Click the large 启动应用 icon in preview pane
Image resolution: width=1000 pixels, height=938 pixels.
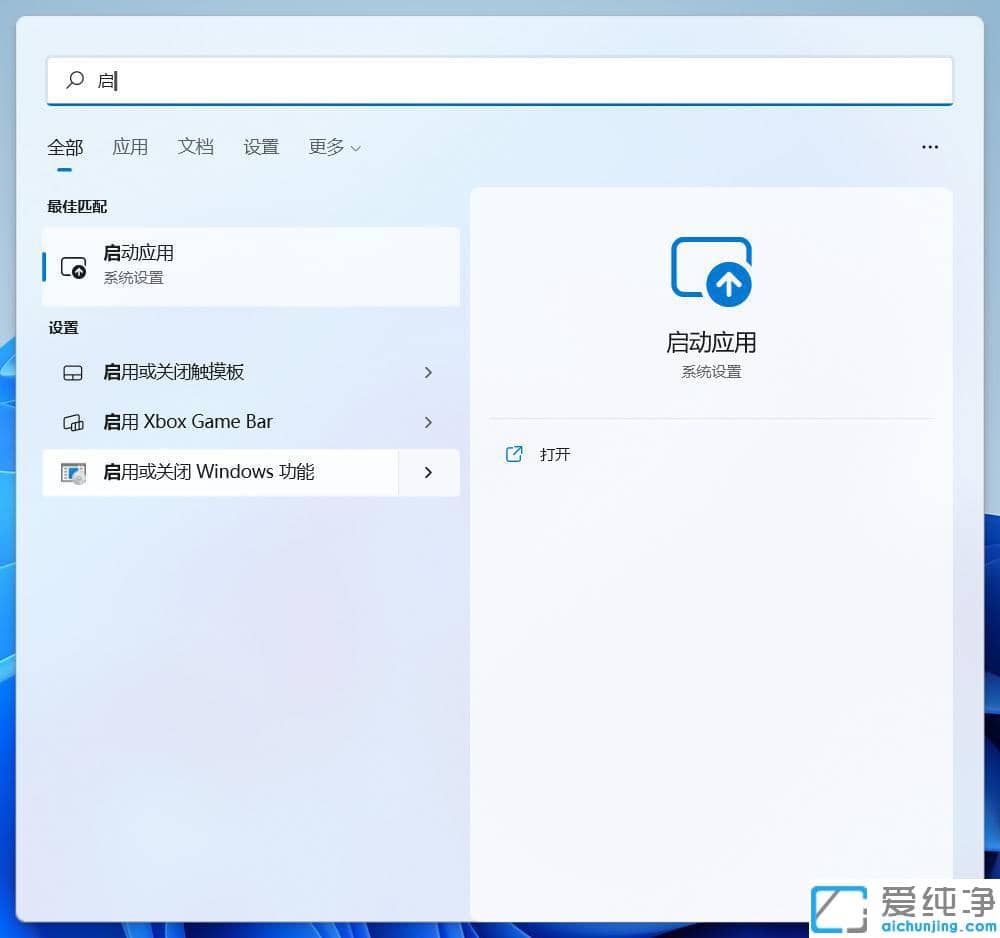click(711, 270)
